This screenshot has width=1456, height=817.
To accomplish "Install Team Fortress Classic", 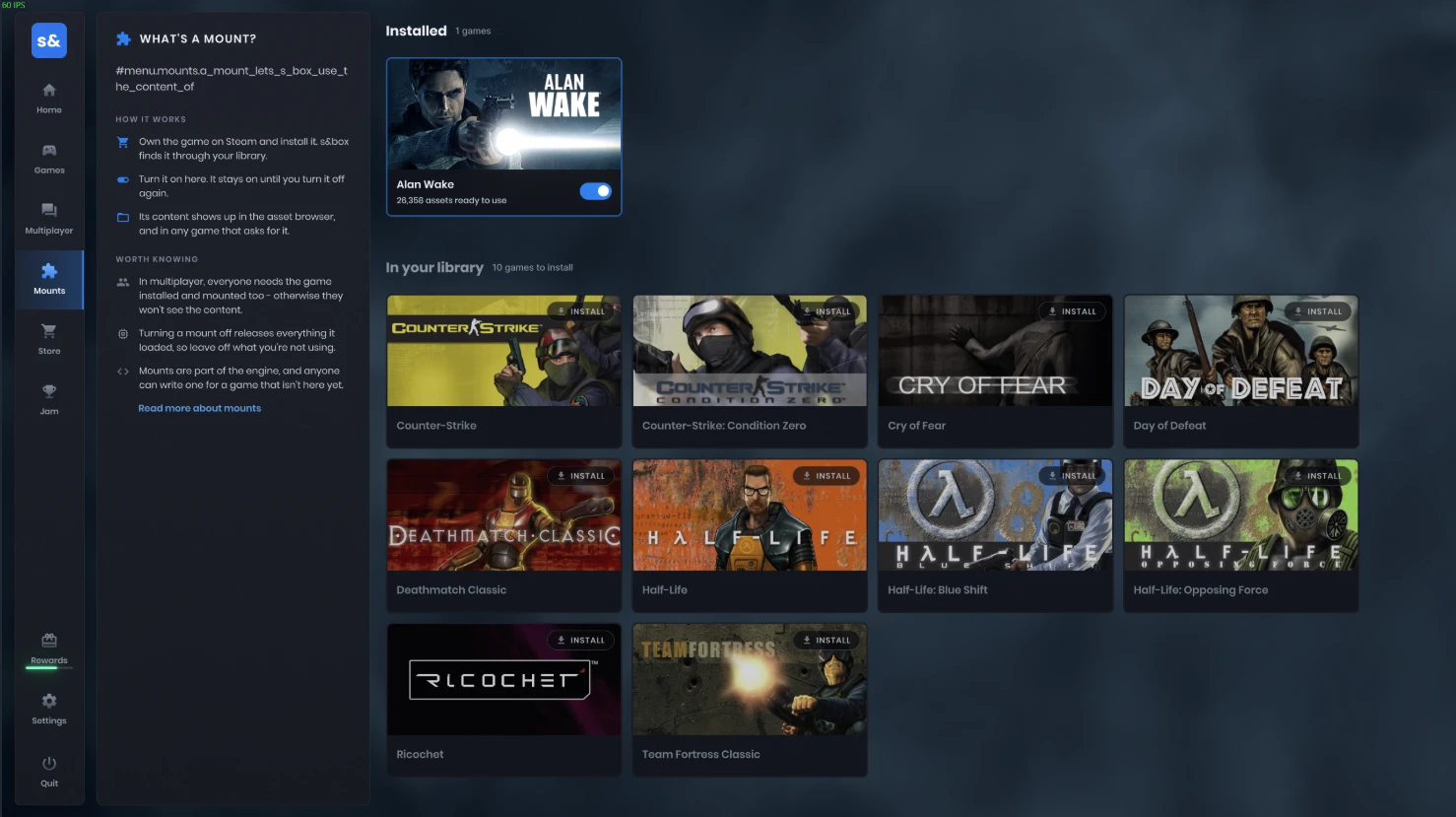I will [827, 641].
